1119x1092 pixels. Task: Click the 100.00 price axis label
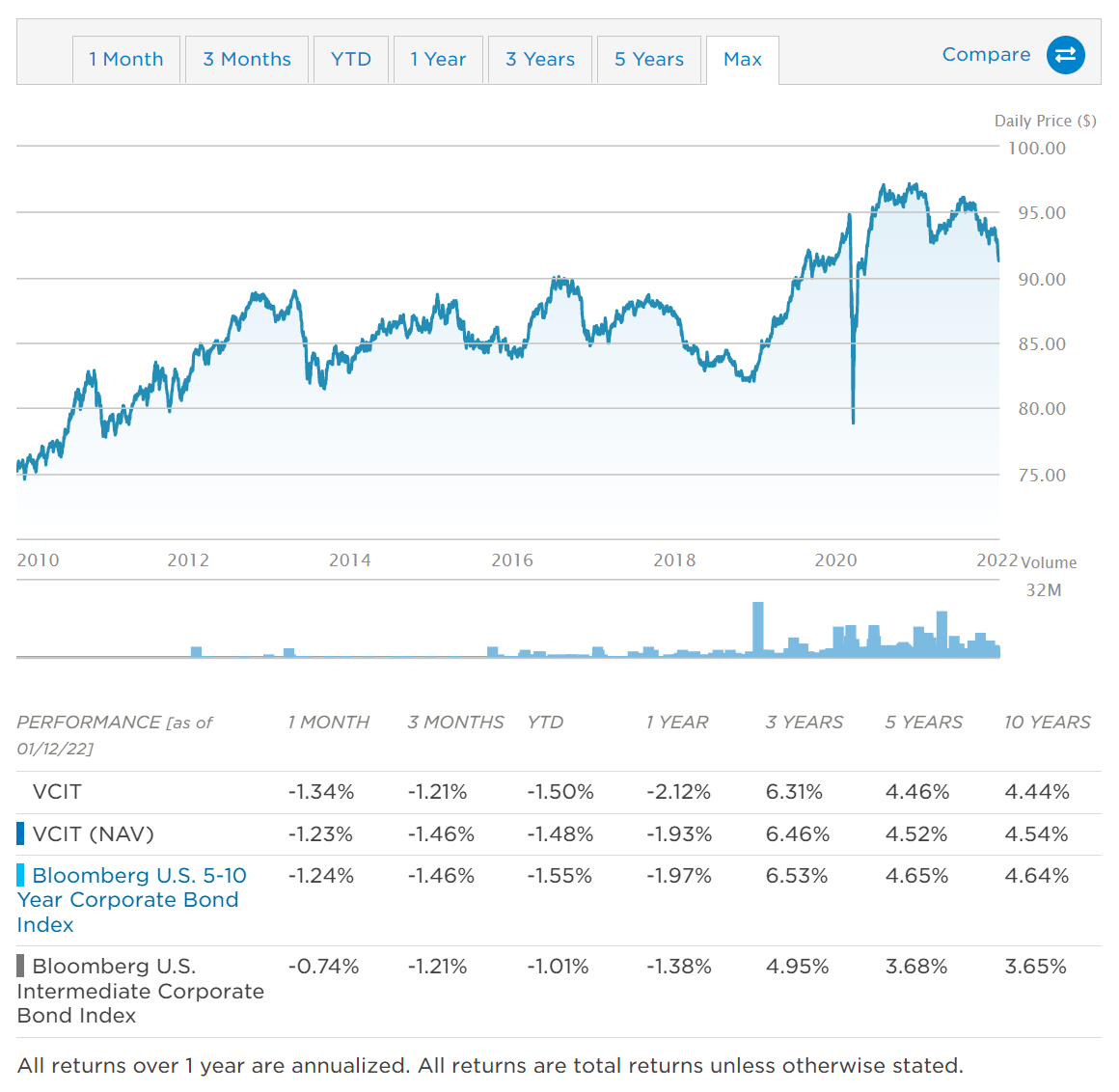point(1037,149)
